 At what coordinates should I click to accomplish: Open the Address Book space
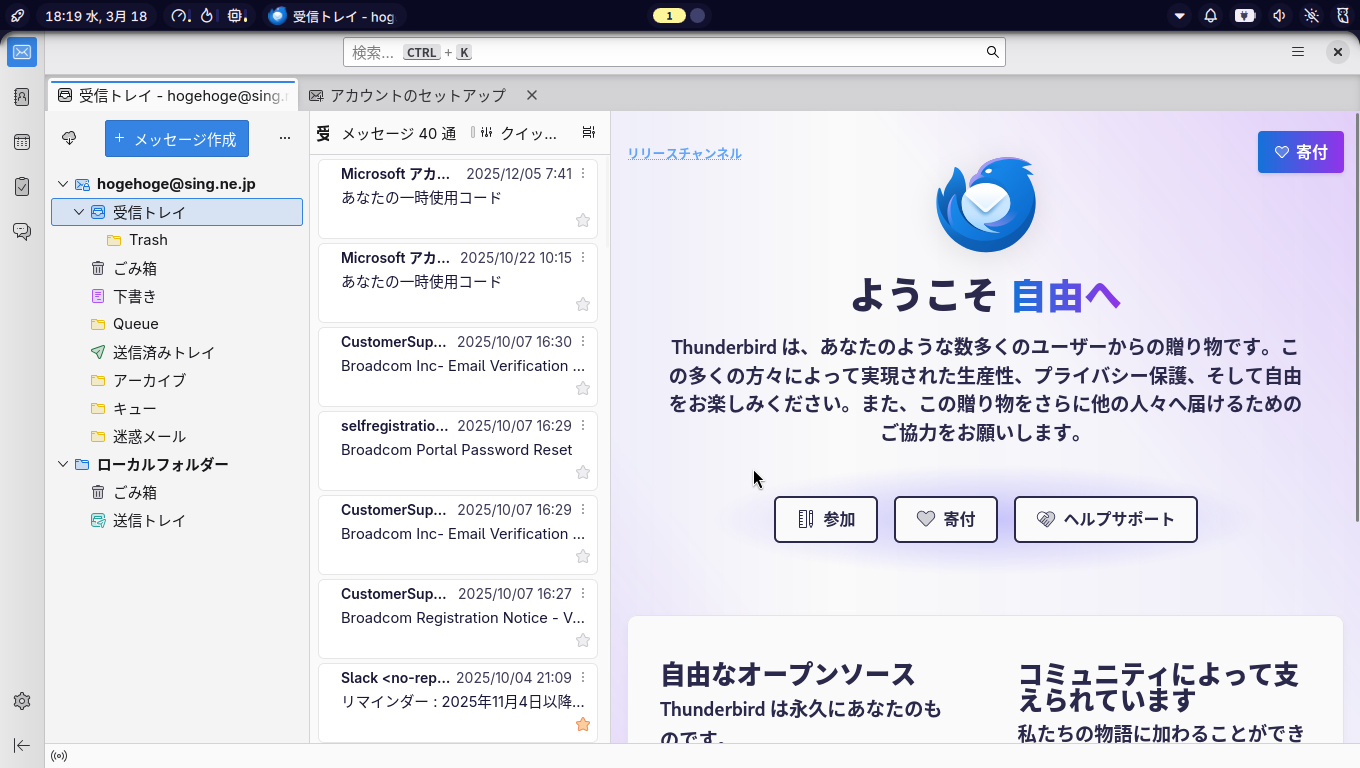(x=22, y=97)
